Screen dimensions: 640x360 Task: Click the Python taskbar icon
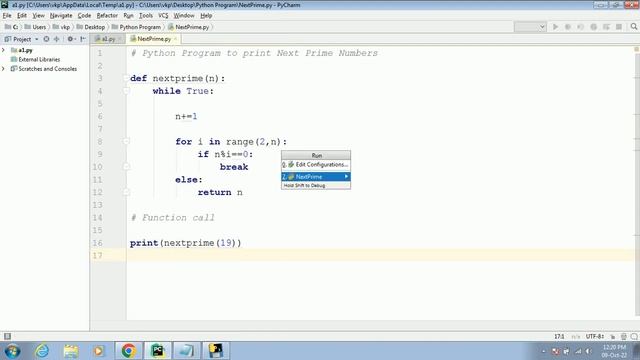coord(216,351)
